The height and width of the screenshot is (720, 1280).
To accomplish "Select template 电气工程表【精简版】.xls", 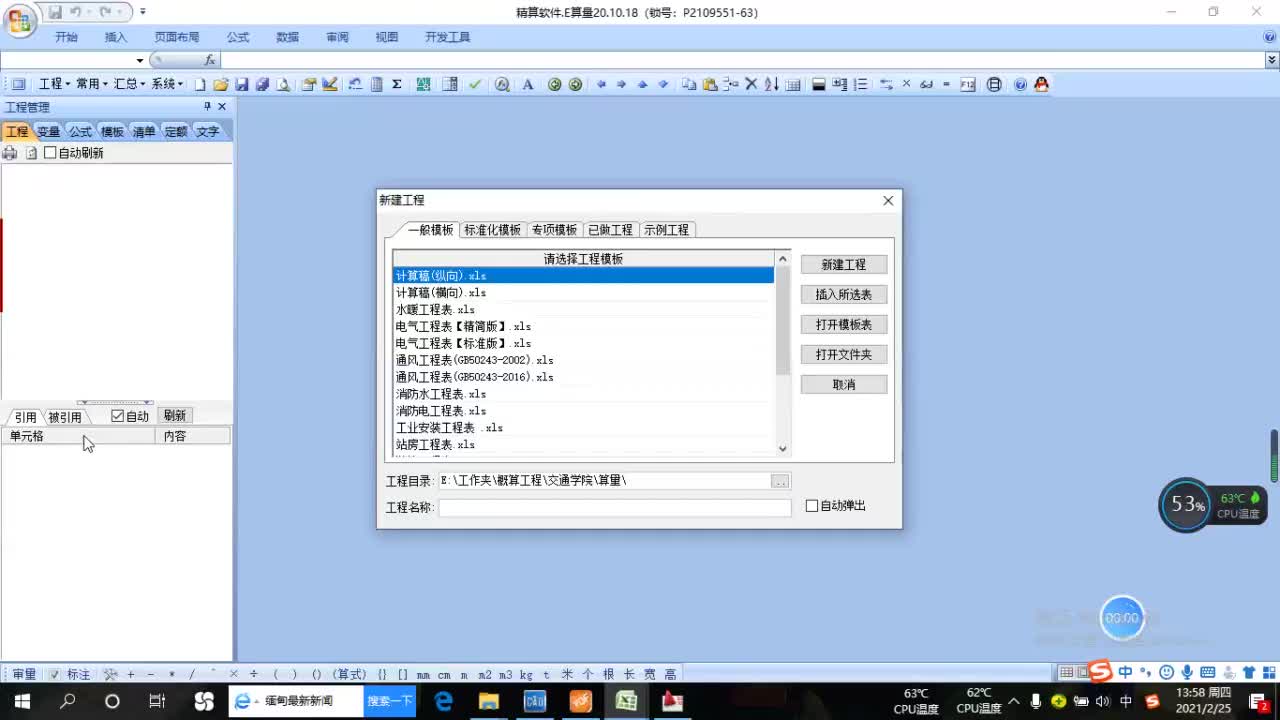I will [583, 327].
